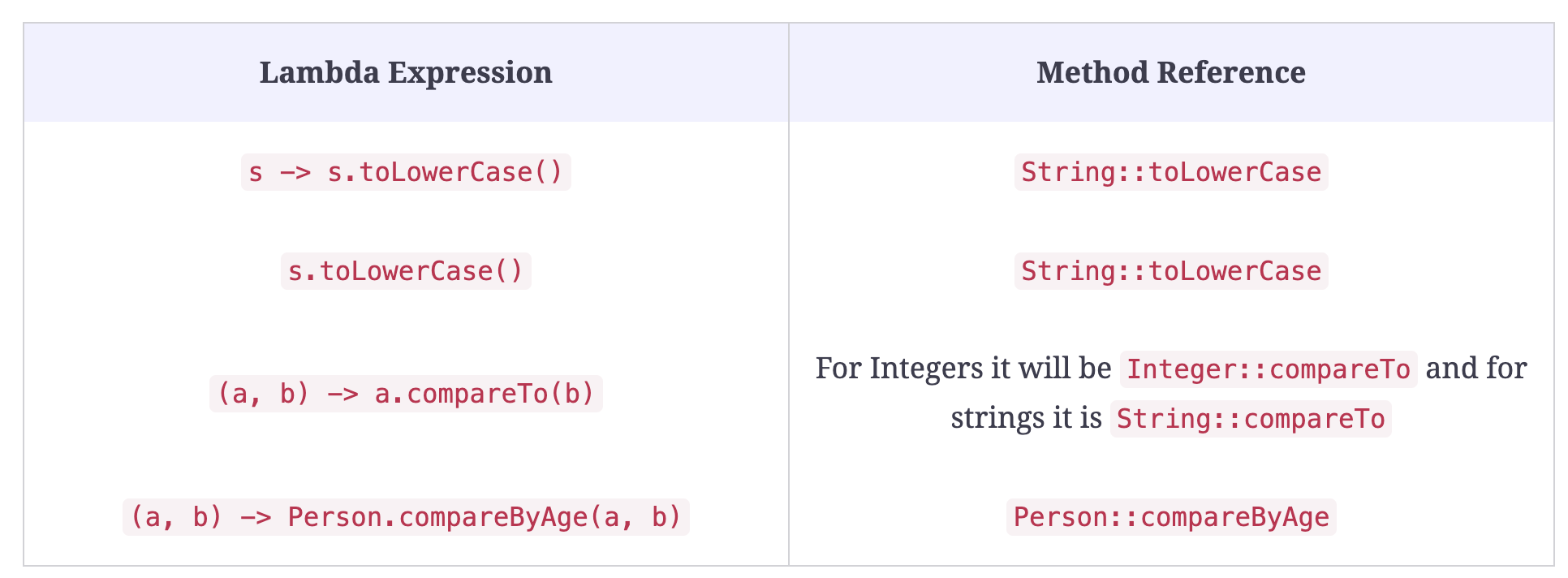Click the text "strings it is"

click(1026, 418)
